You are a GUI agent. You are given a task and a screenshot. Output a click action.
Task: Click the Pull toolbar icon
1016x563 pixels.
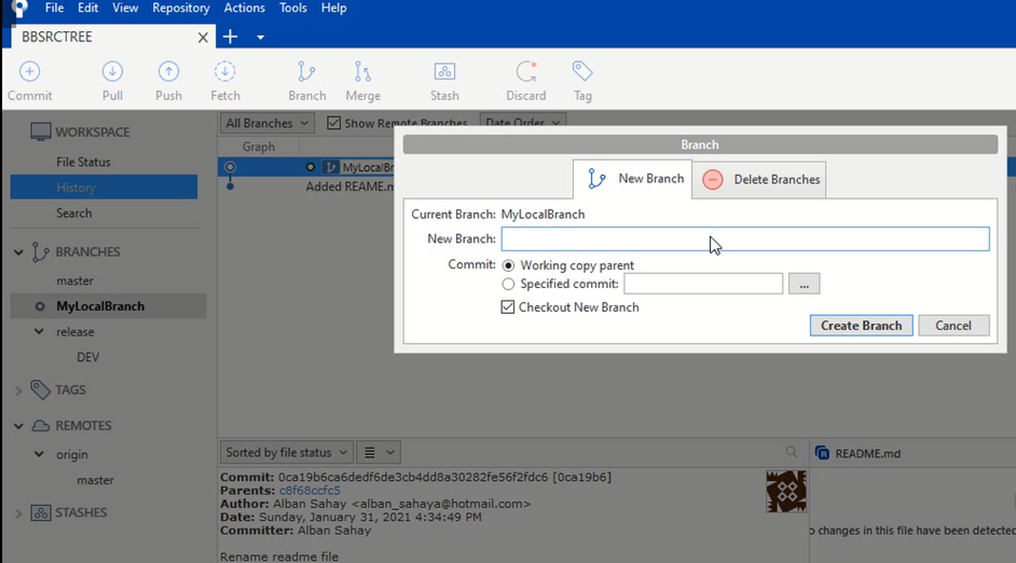tap(112, 81)
